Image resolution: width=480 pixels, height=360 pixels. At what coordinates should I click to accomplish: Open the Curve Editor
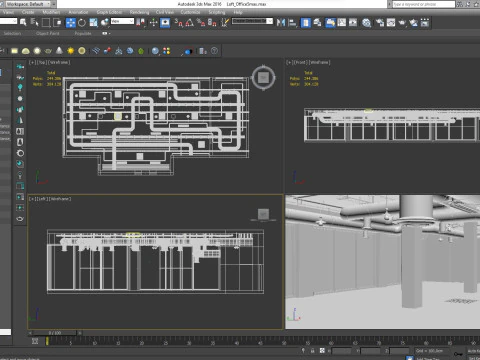[x=342, y=22]
